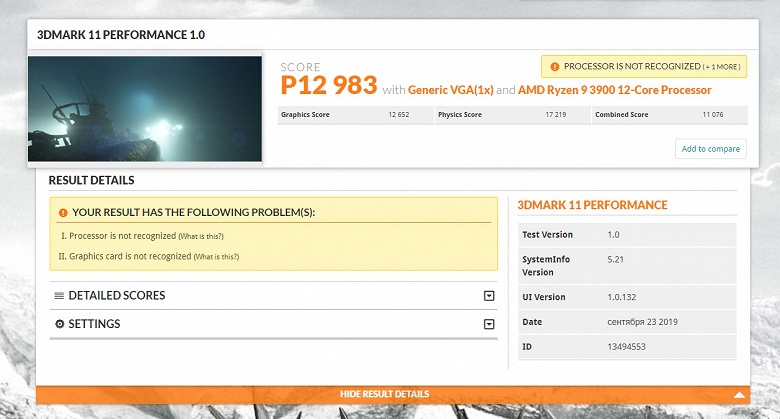Click the Test Version label
Screen dimensions: 780x419
pos(547,234)
